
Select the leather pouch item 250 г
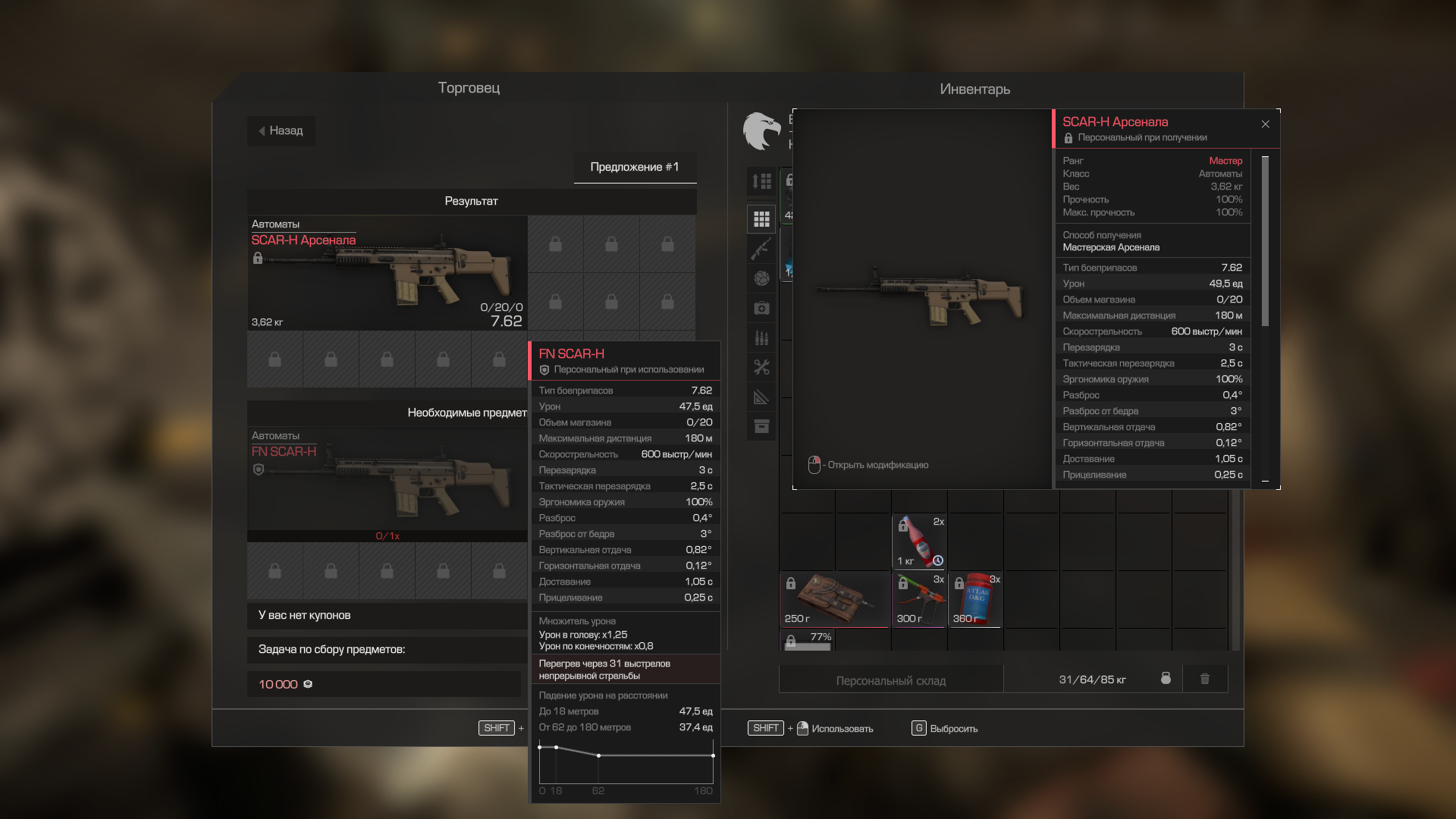click(x=835, y=599)
